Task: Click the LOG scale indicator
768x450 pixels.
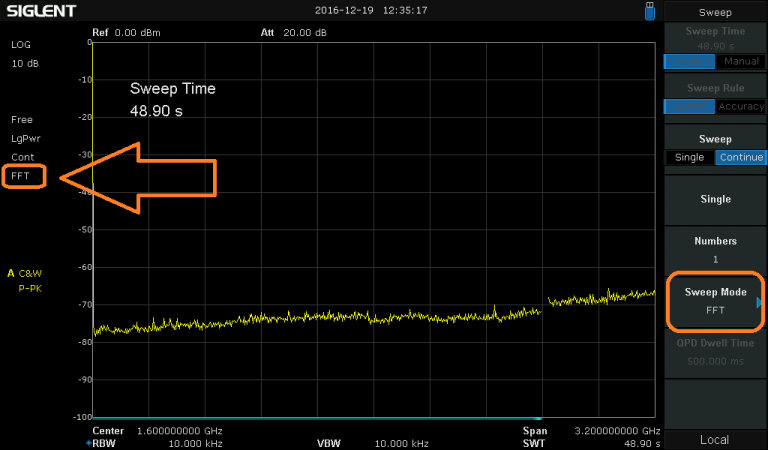Action: [x=21, y=45]
